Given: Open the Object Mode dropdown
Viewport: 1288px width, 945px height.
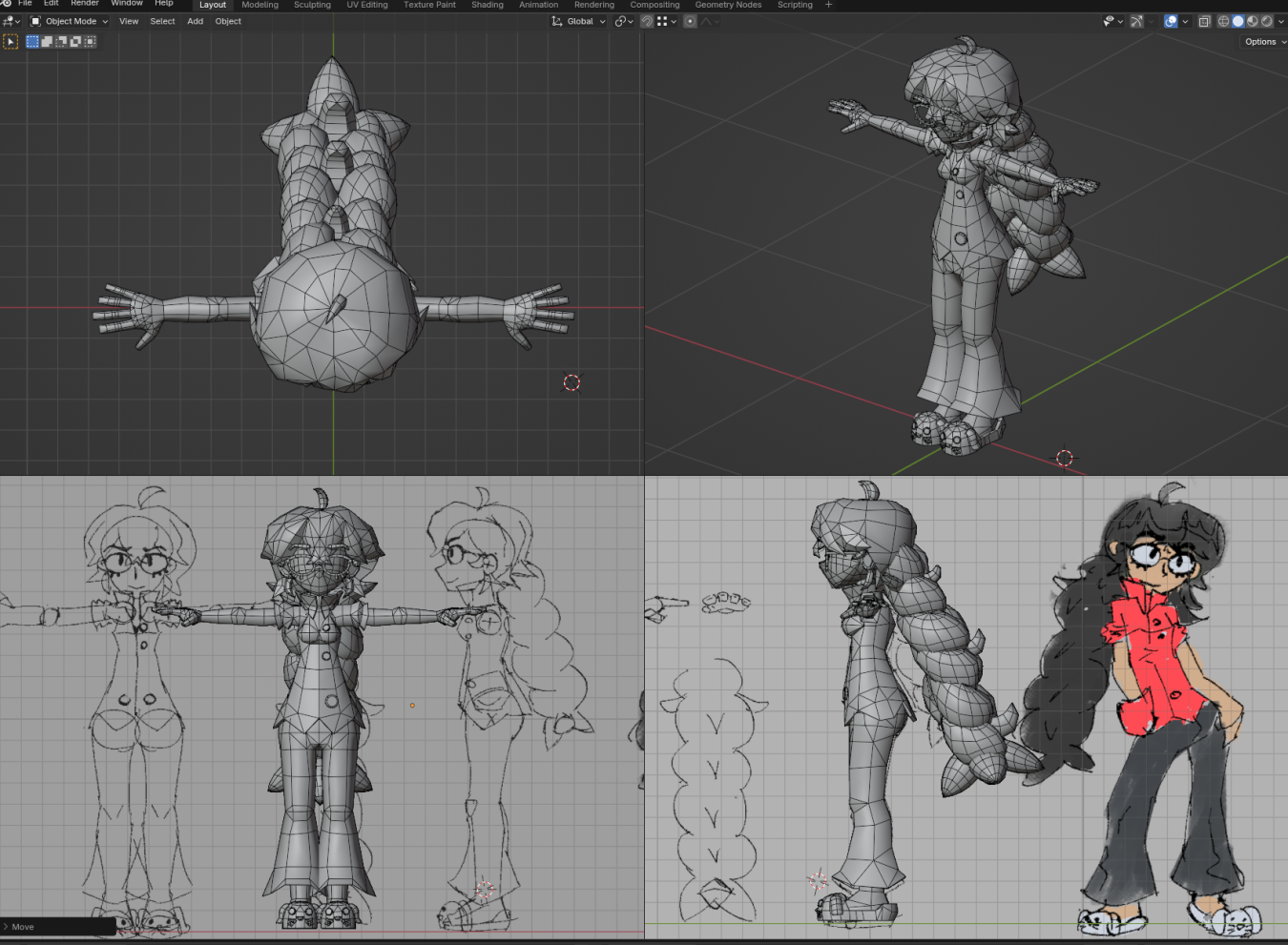Looking at the screenshot, I should tap(69, 21).
